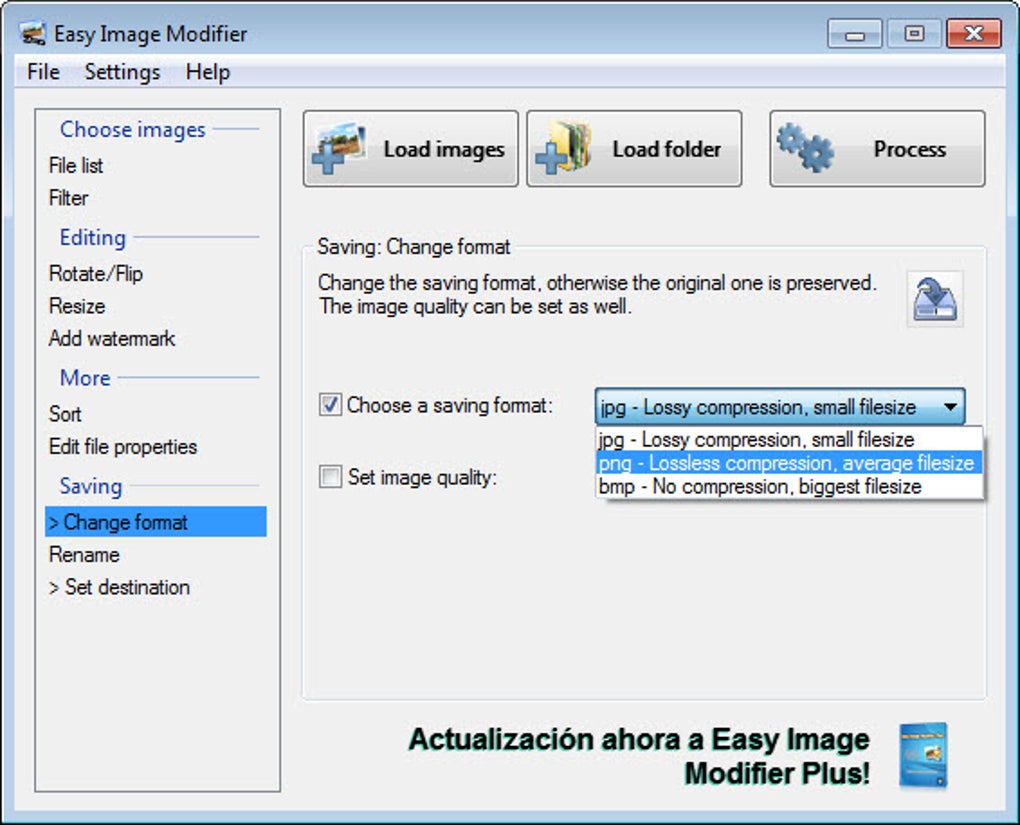Viewport: 1020px width, 825px height.
Task: Maximize the Easy Image Modifier window
Action: coord(914,34)
